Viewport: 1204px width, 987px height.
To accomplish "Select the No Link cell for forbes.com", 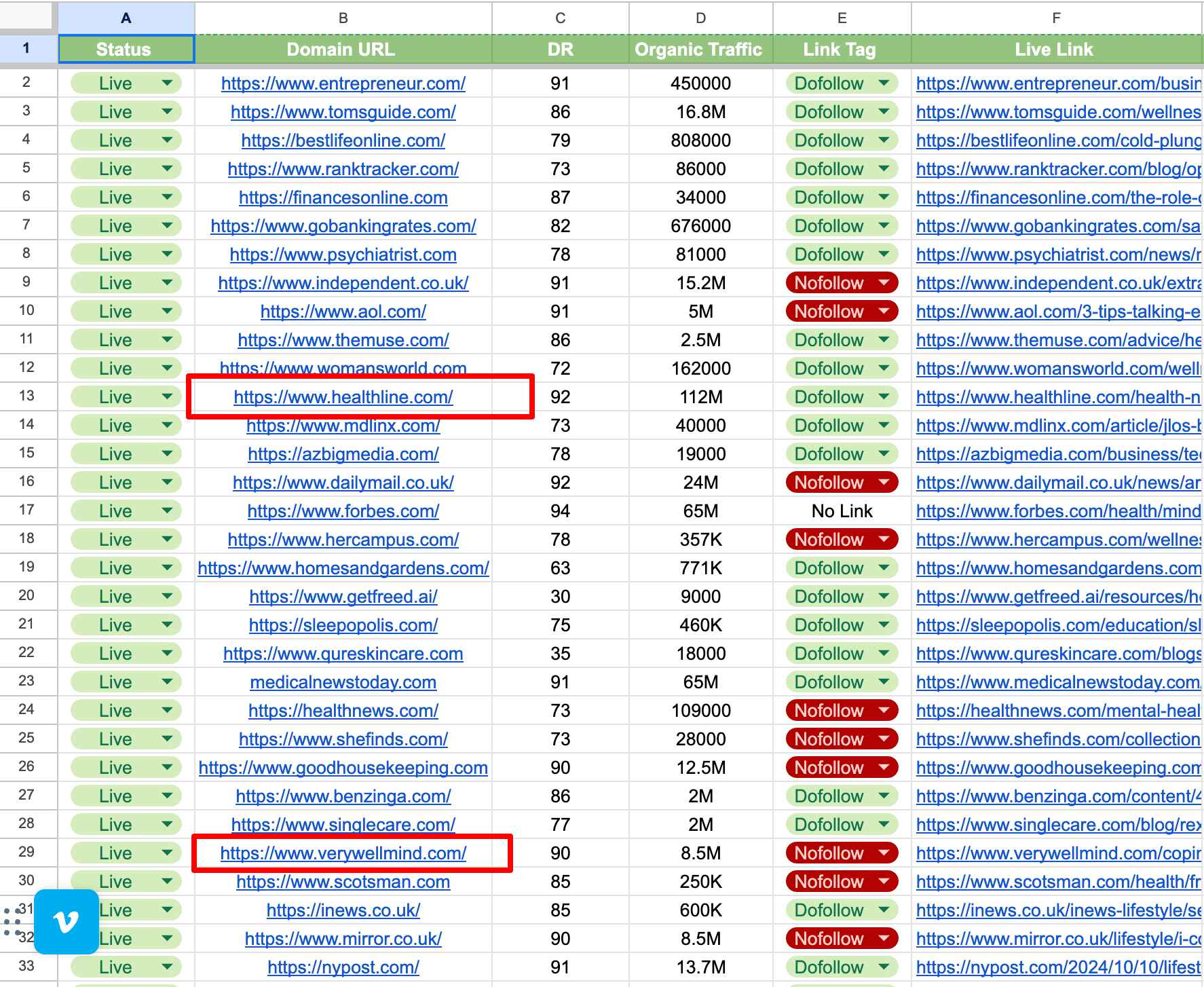I will tap(842, 511).
